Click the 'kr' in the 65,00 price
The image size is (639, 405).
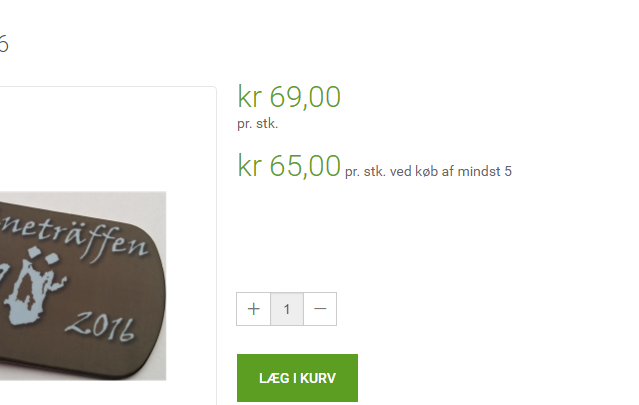pos(249,166)
